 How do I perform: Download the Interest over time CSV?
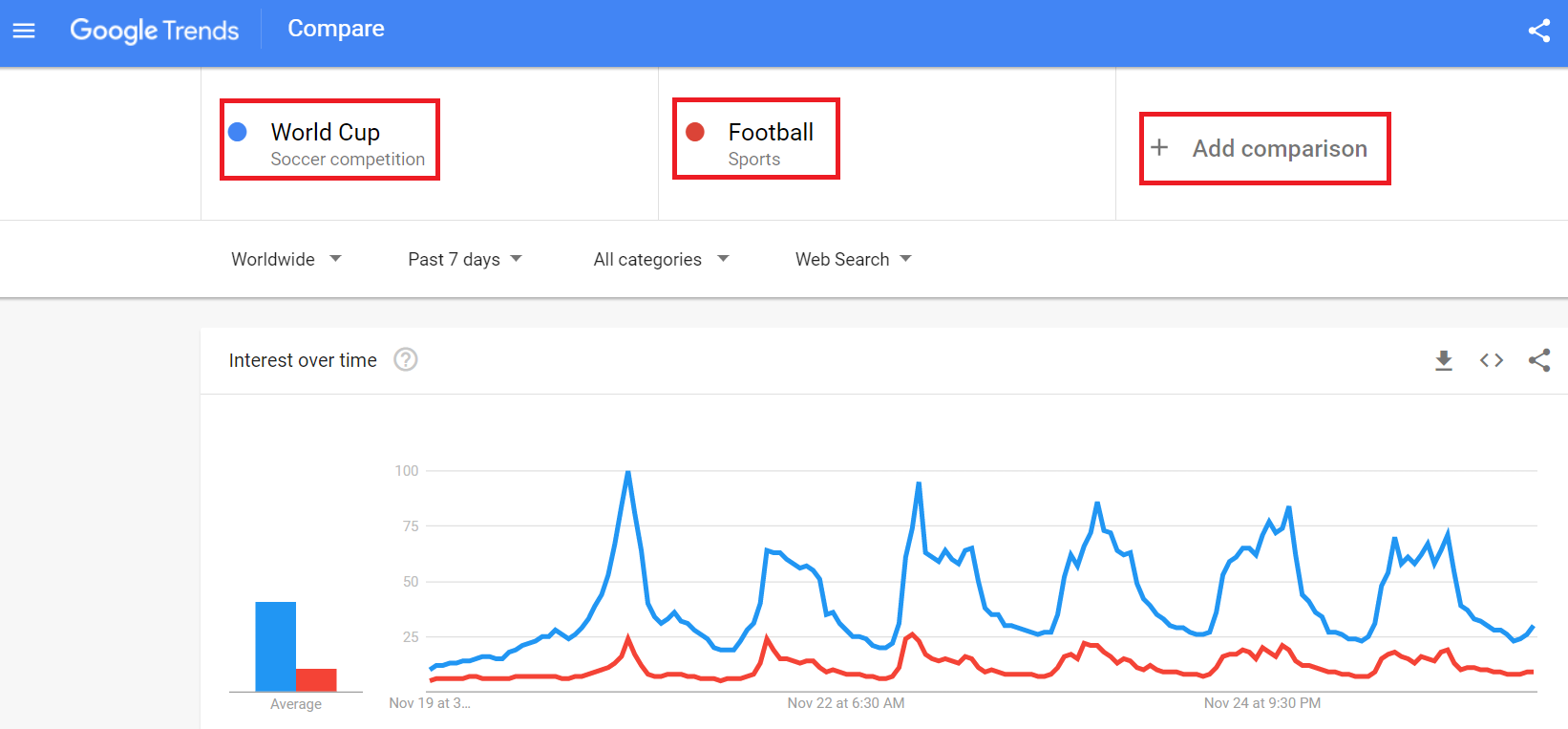[x=1444, y=360]
